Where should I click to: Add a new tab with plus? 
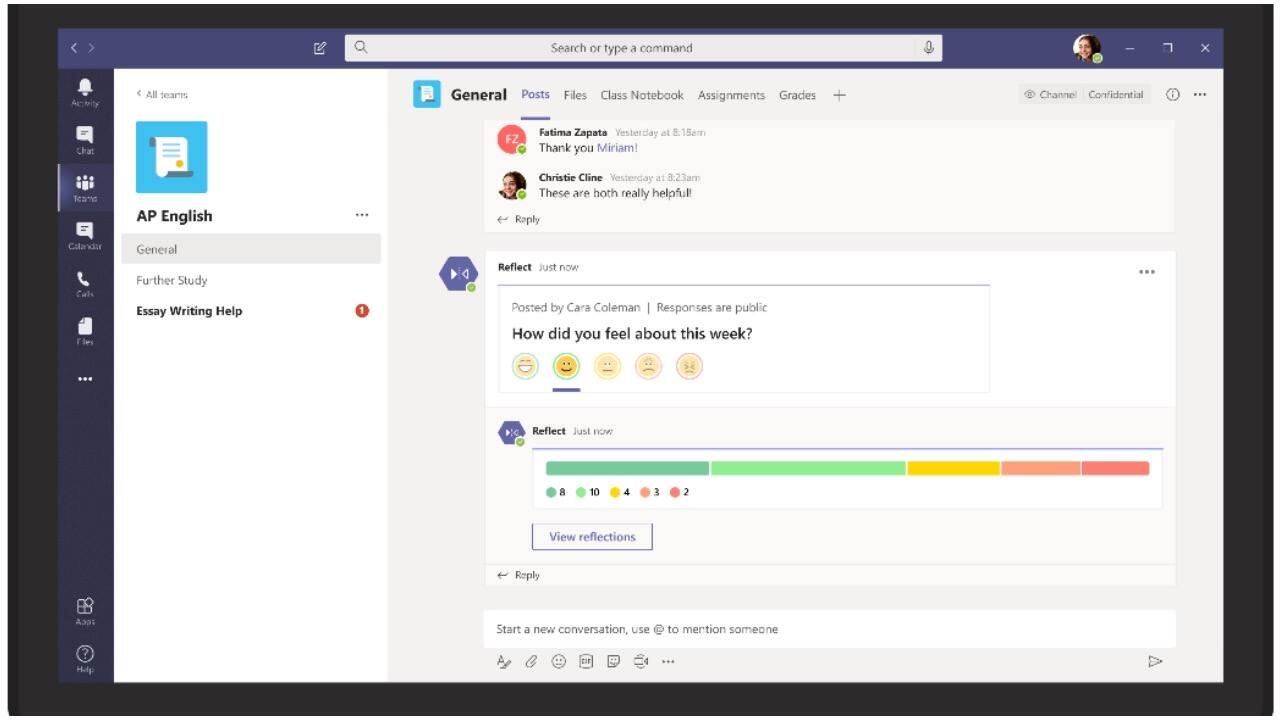point(839,95)
